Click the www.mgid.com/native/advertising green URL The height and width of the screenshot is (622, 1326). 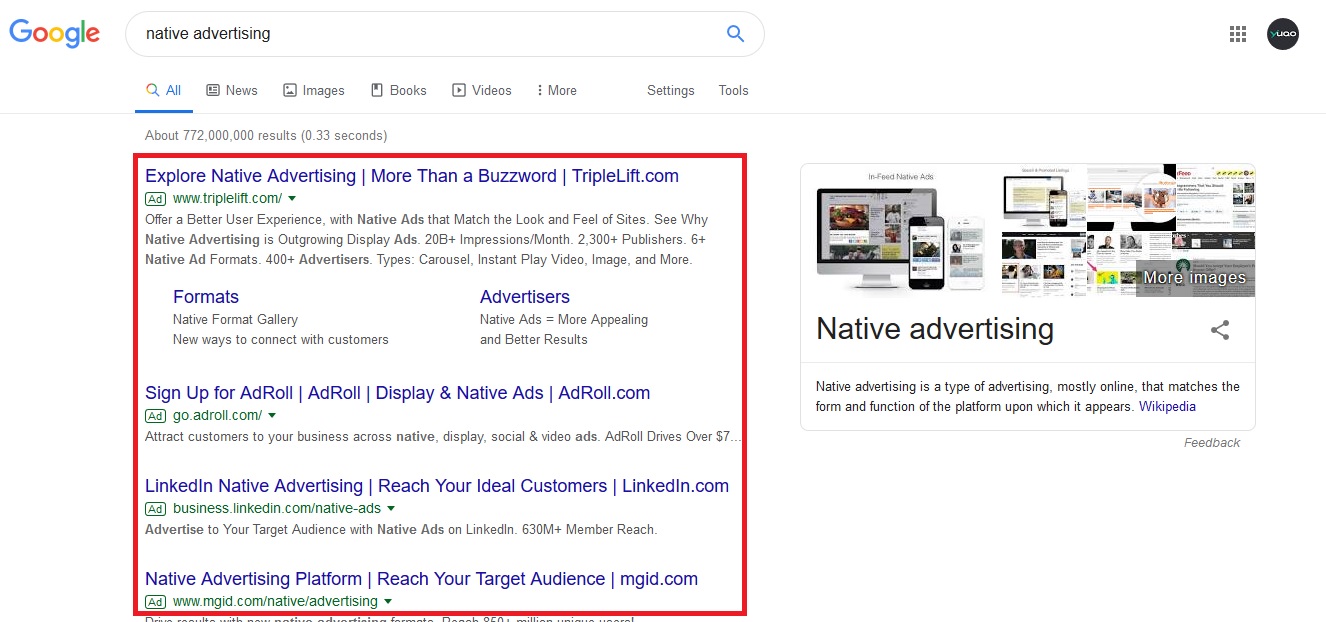(x=275, y=602)
